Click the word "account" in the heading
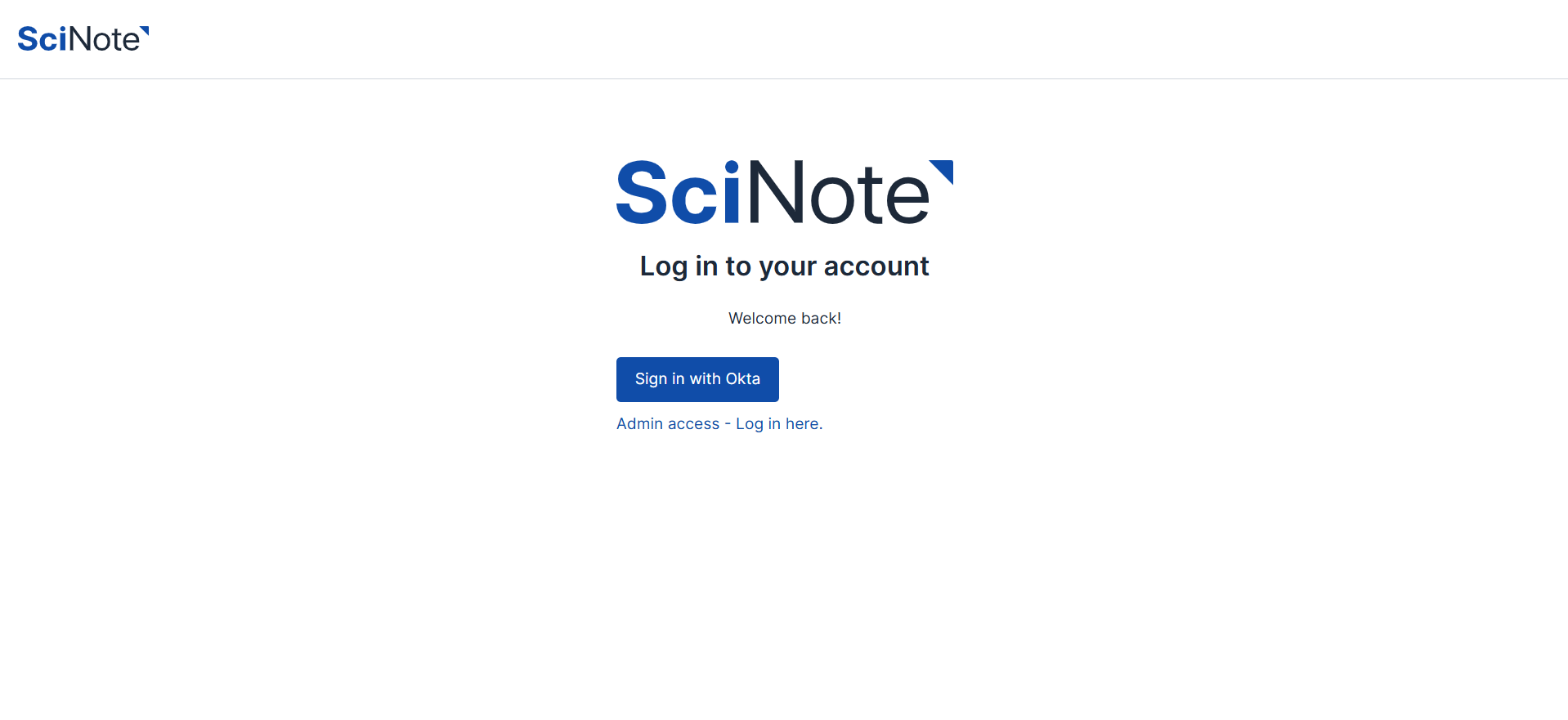Image resolution: width=1568 pixels, height=720 pixels. coord(876,266)
